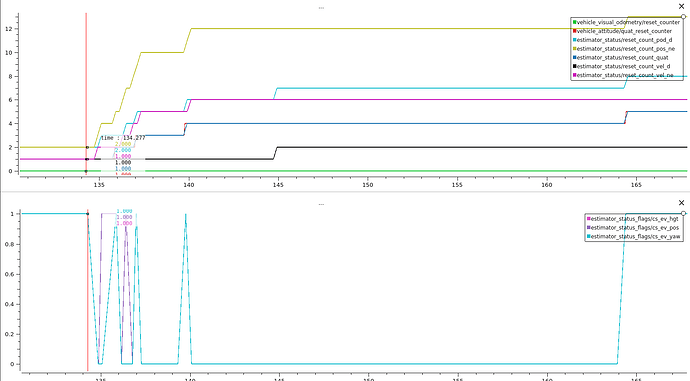
Task: Click the 0.2 label on lower plot y-axis
Action: [9, 334]
